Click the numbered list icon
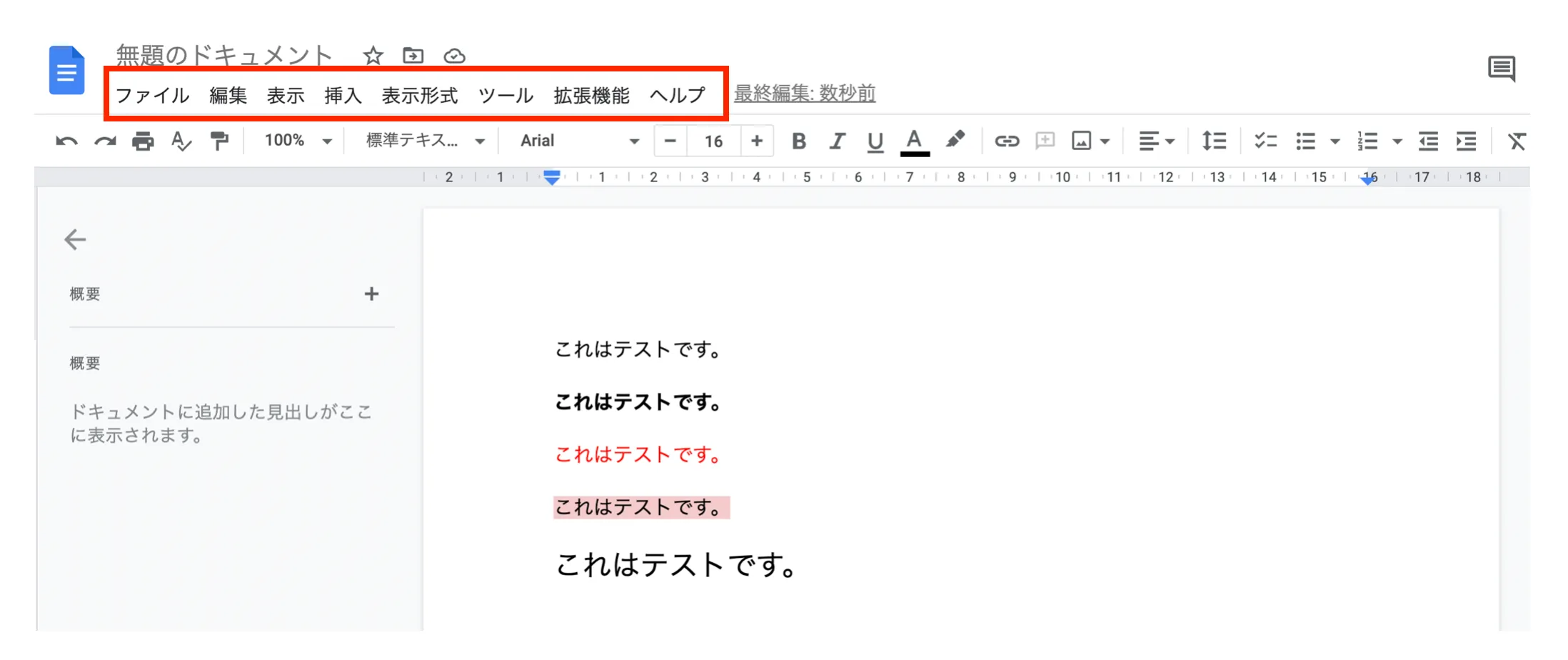Image resolution: width=1568 pixels, height=660 pixels. pyautogui.click(x=1367, y=141)
